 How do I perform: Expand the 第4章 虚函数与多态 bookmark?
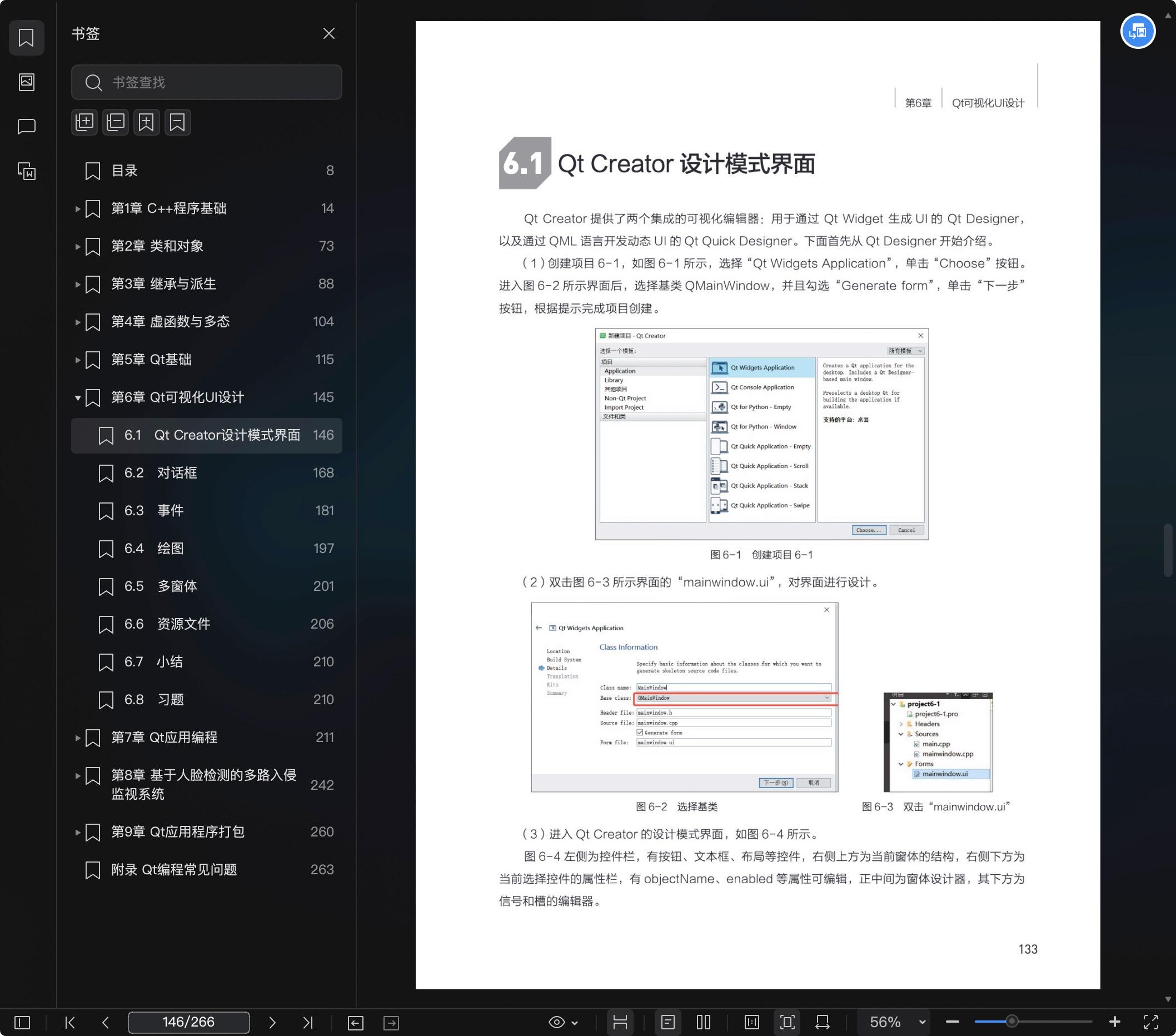[x=77, y=322]
